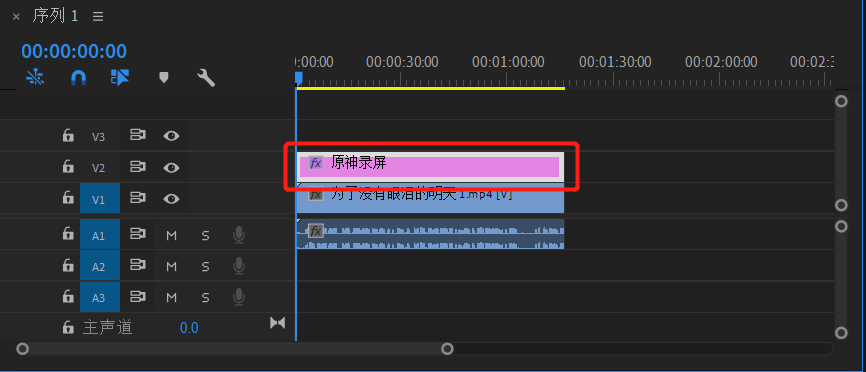Toggle lock on track A2
Image resolution: width=866 pixels, height=372 pixels.
point(68,265)
